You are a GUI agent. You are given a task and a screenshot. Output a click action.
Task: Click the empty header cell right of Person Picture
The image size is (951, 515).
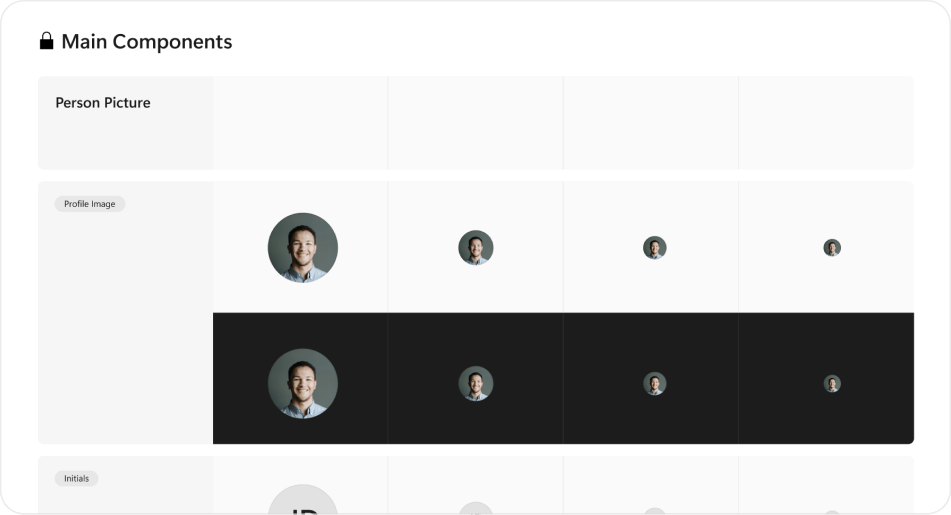click(300, 123)
